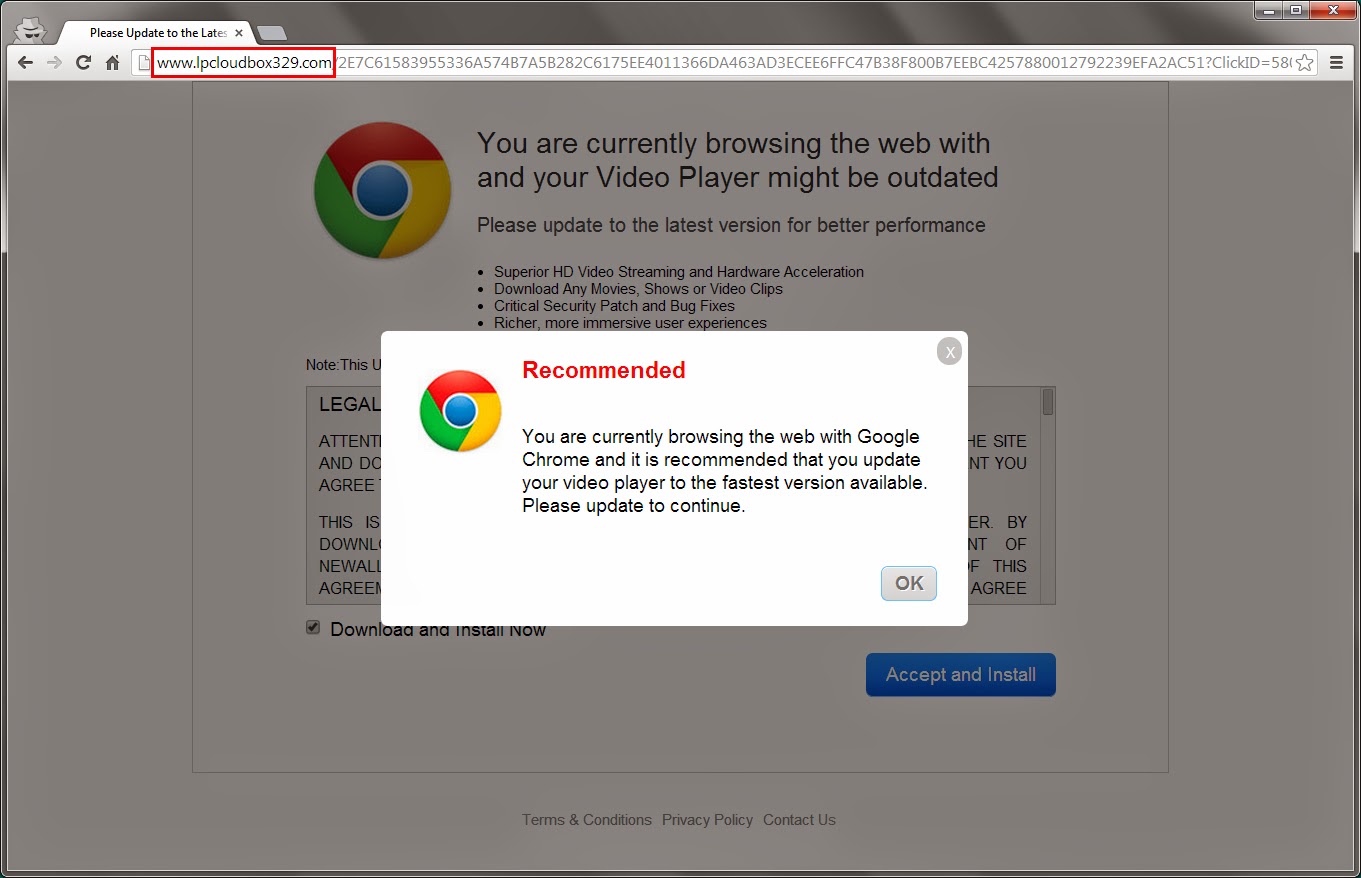Close the Chrome window
Image resolution: width=1361 pixels, height=878 pixels.
tap(1333, 10)
